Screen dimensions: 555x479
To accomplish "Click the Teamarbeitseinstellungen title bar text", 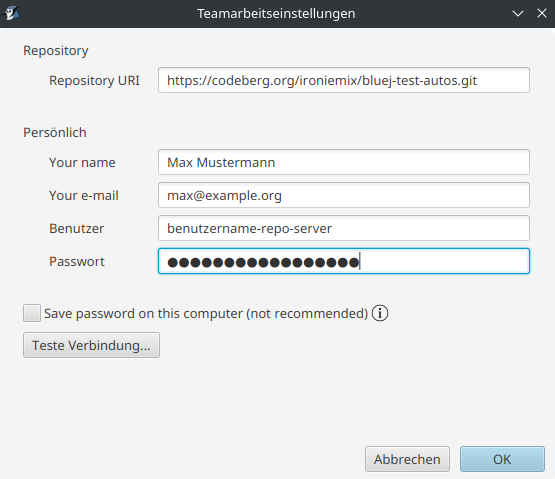I will (276, 13).
